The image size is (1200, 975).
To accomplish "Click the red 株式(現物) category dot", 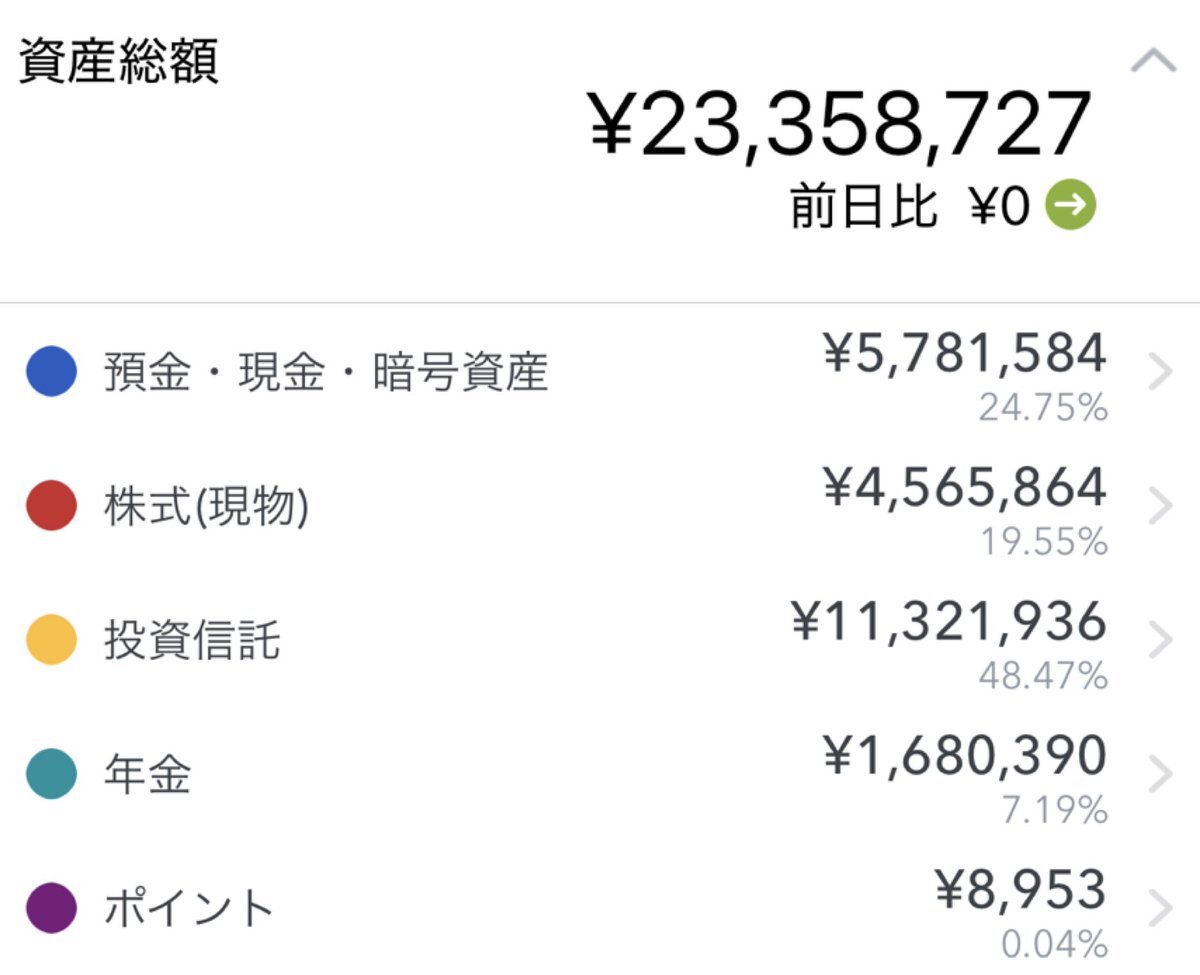I will tap(51, 506).
